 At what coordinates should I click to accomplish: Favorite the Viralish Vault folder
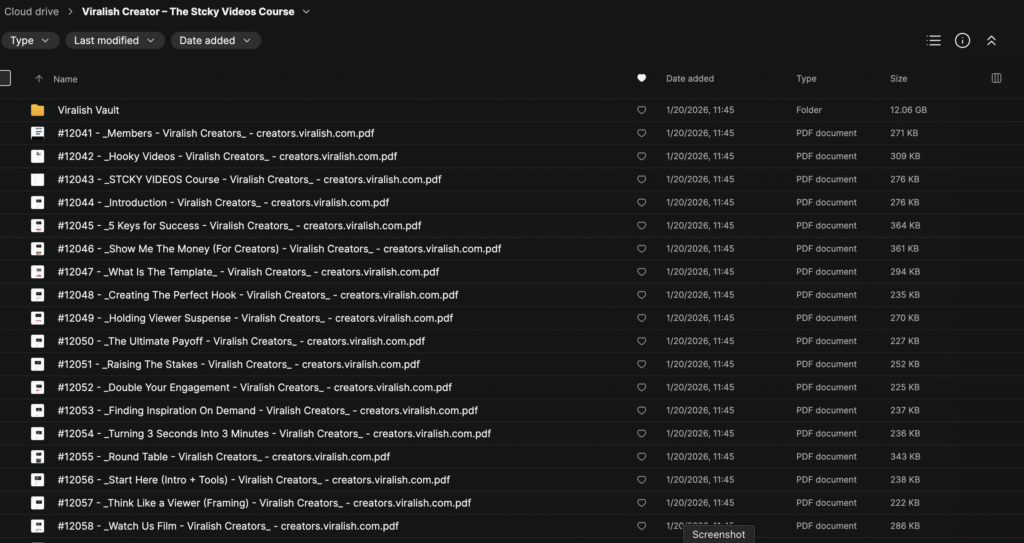[641, 110]
